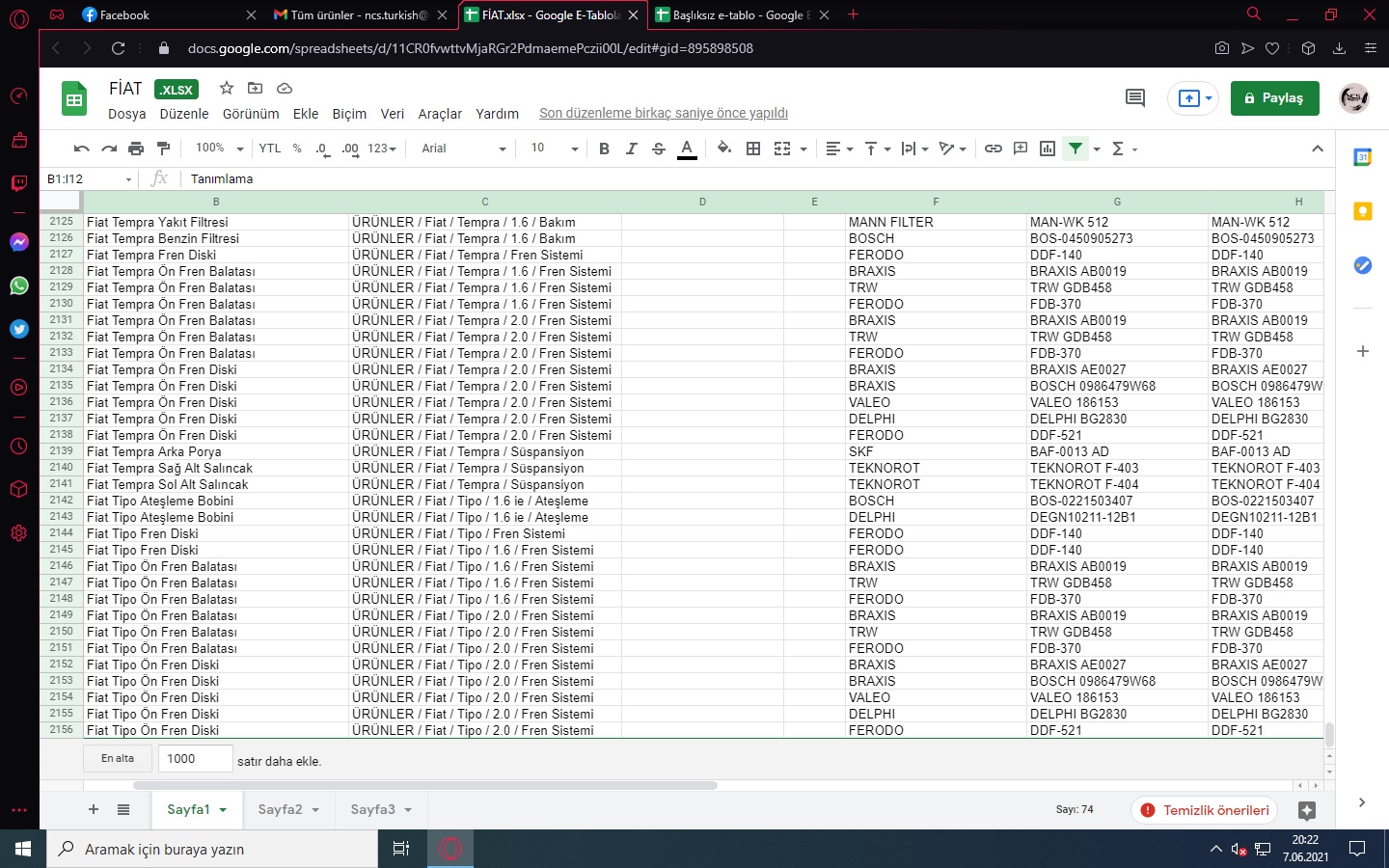
Task: Redo the last action in the toolbar
Action: [109, 149]
